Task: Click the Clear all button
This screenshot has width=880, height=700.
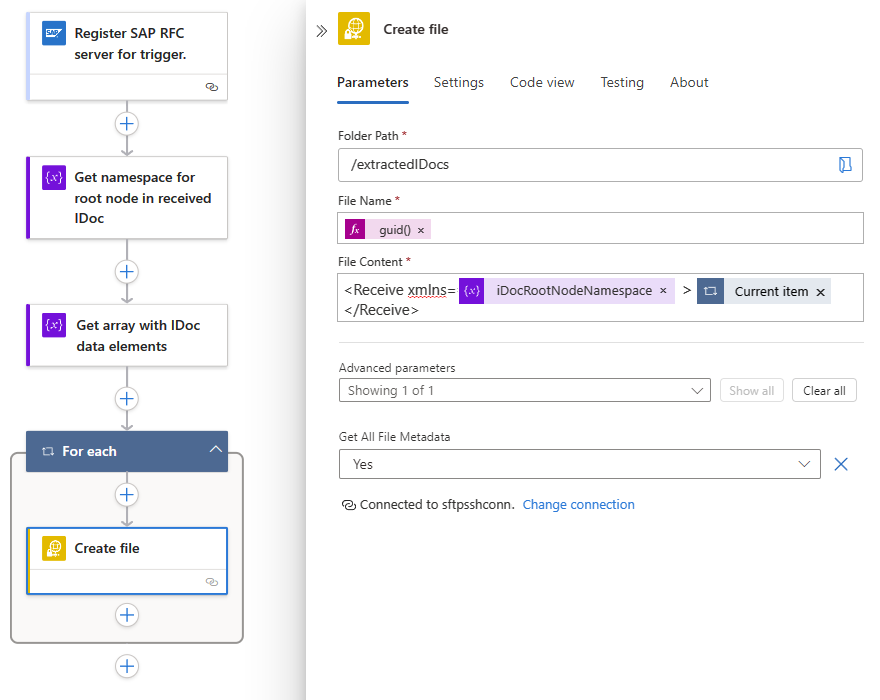Action: (x=824, y=391)
